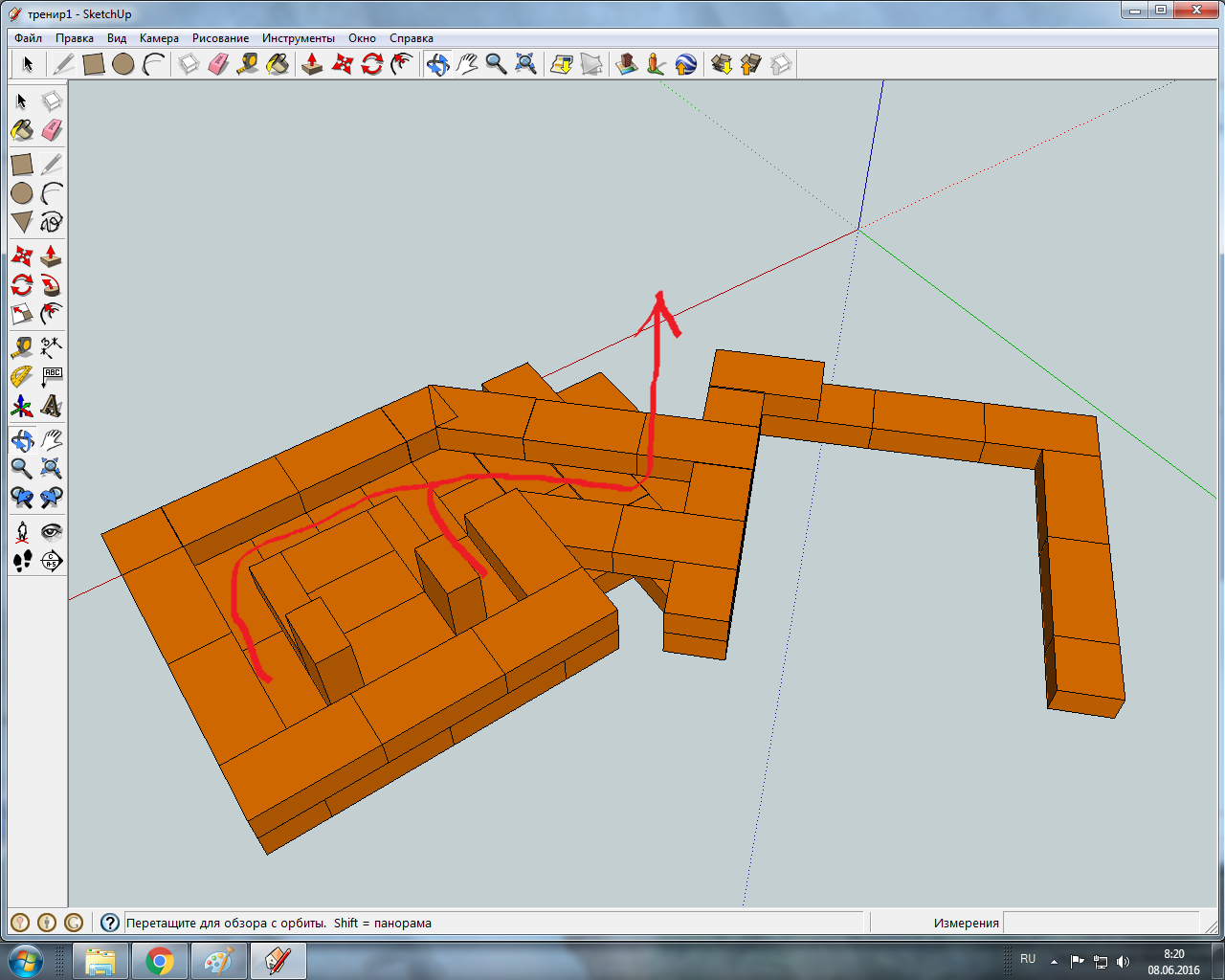Select the Freehand drawing tool
The image size is (1225, 980).
(52, 222)
